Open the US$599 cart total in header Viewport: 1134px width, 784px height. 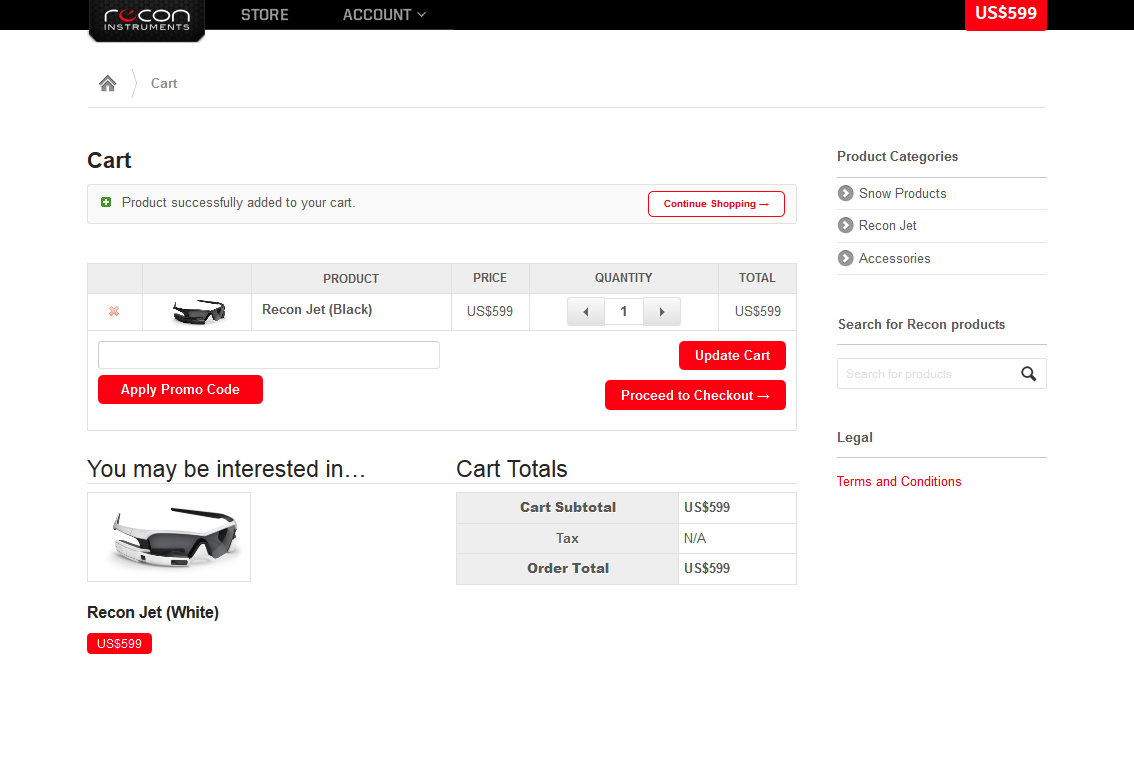point(1005,14)
